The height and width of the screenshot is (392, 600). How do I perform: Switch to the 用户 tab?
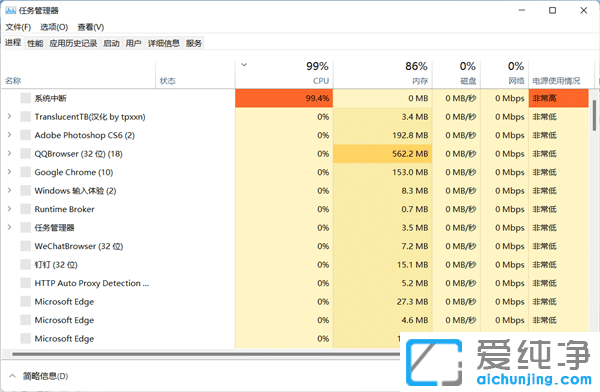pyautogui.click(x=134, y=43)
